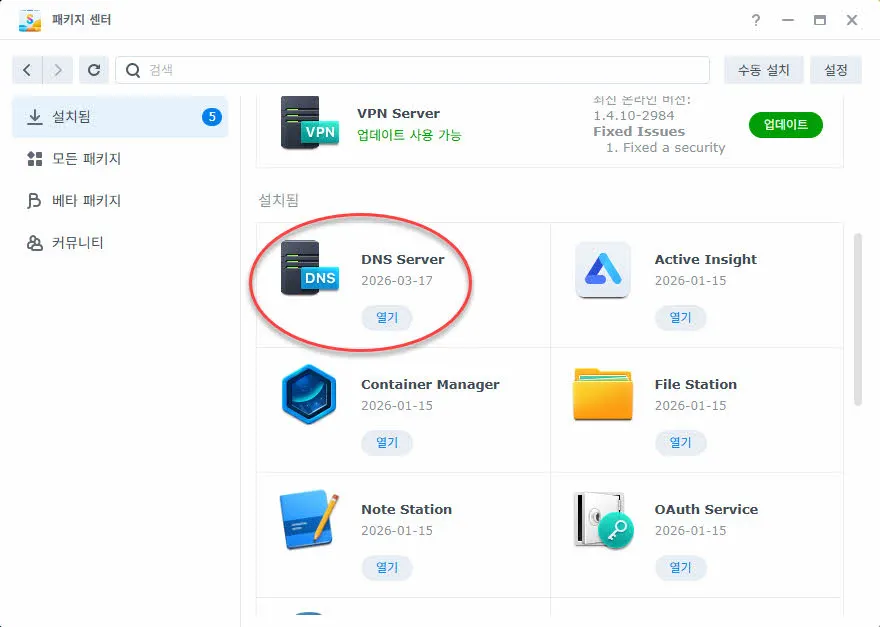
Task: Click the Note Station title
Action: coord(406,510)
